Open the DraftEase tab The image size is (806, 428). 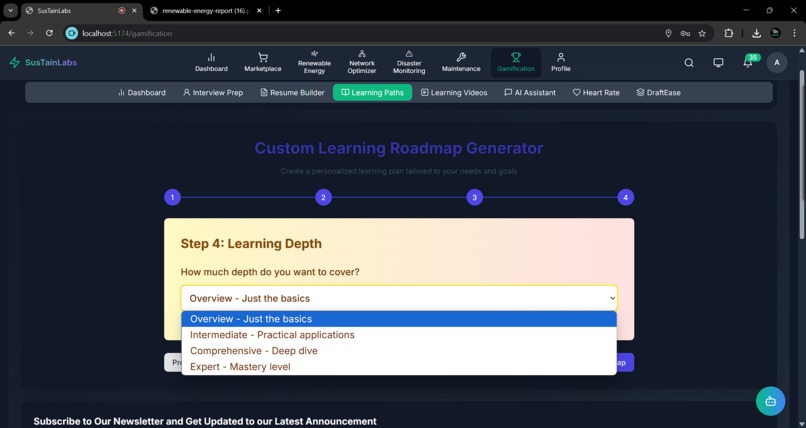coord(658,92)
